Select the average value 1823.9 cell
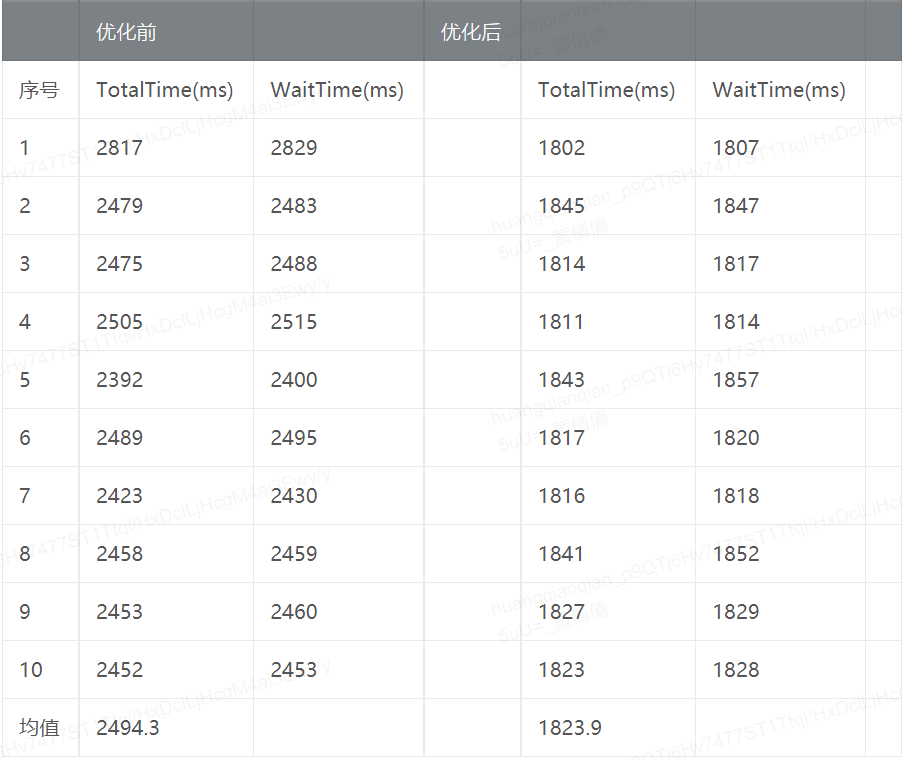The image size is (902, 760). [x=608, y=728]
